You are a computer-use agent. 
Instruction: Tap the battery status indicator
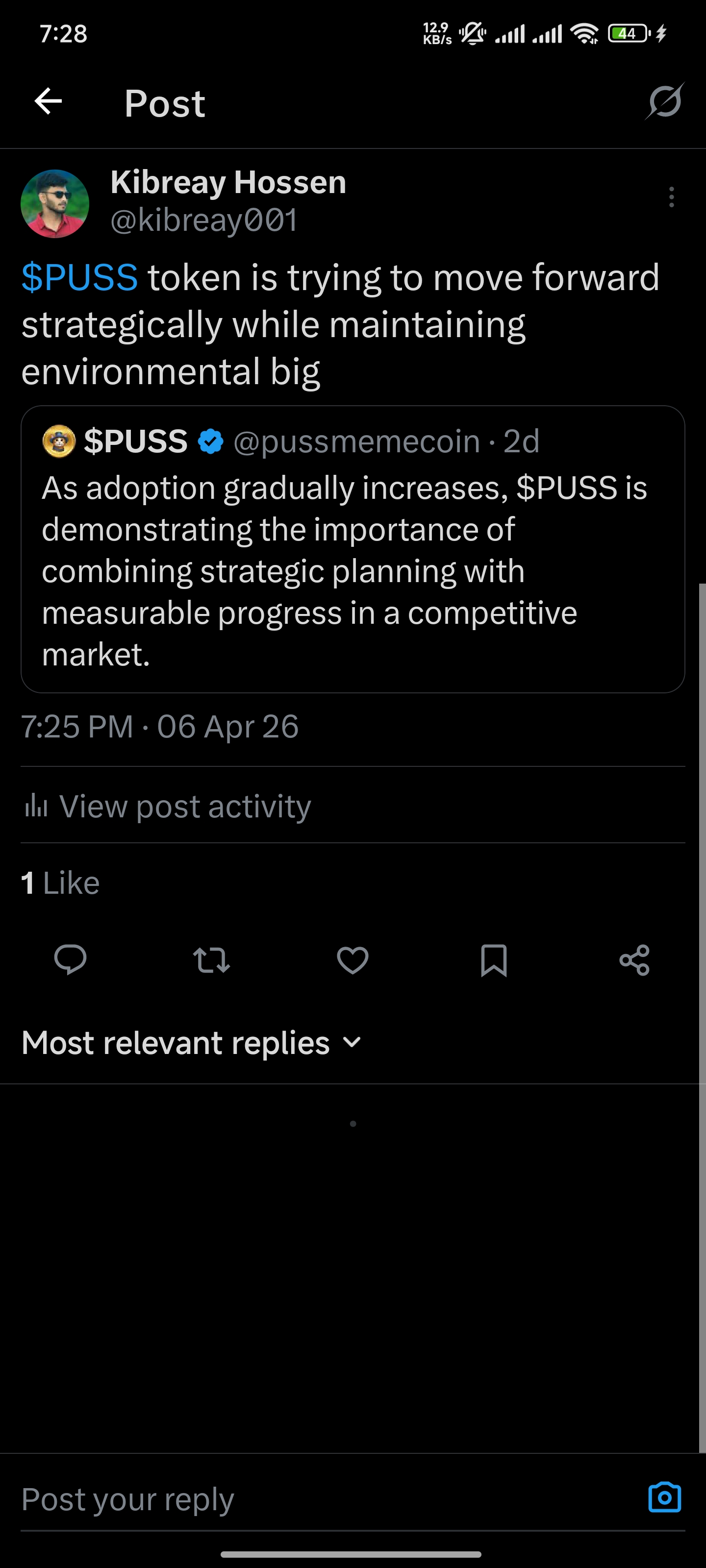629,33
